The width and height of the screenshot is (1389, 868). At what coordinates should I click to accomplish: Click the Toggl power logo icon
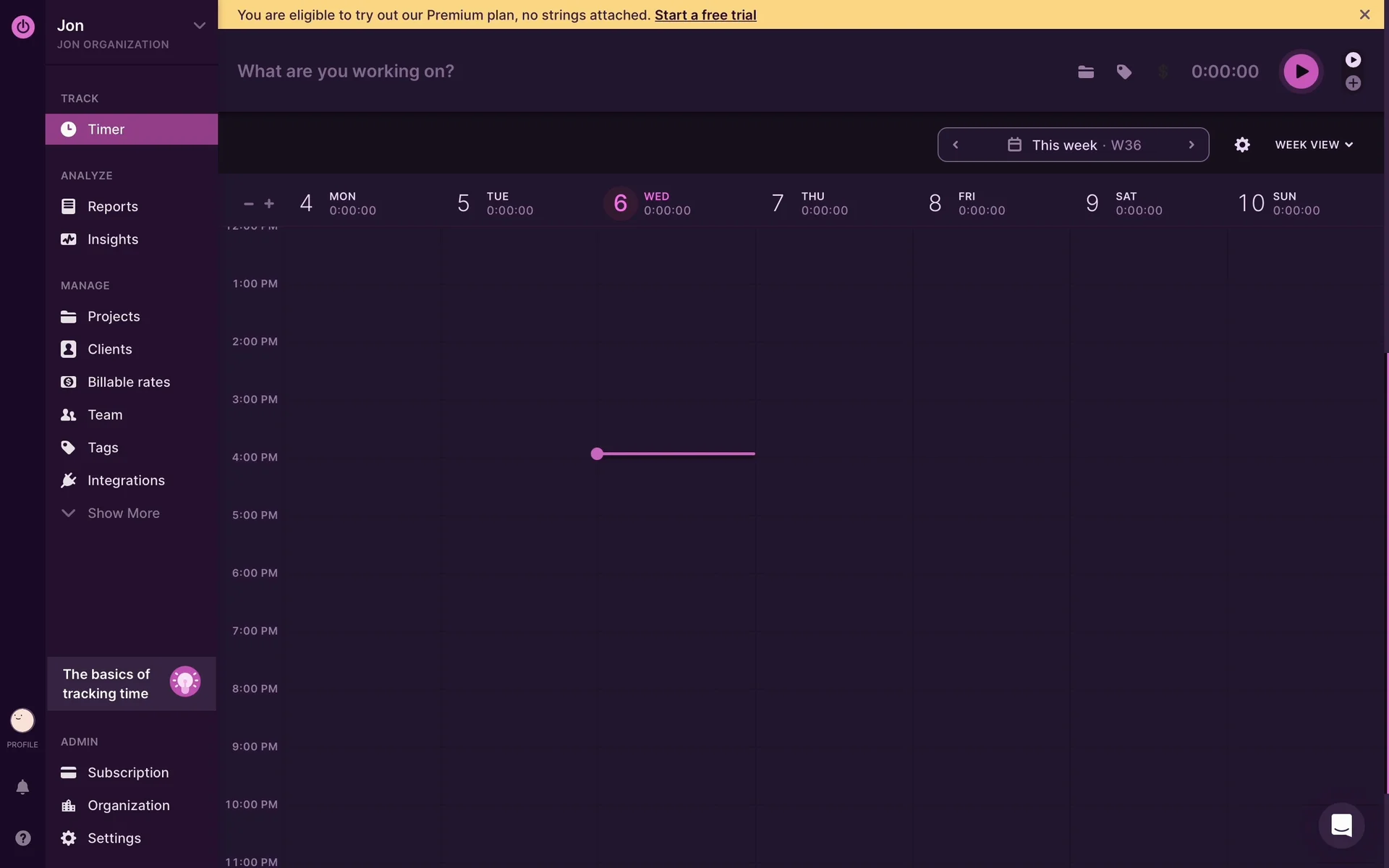pyautogui.click(x=22, y=27)
